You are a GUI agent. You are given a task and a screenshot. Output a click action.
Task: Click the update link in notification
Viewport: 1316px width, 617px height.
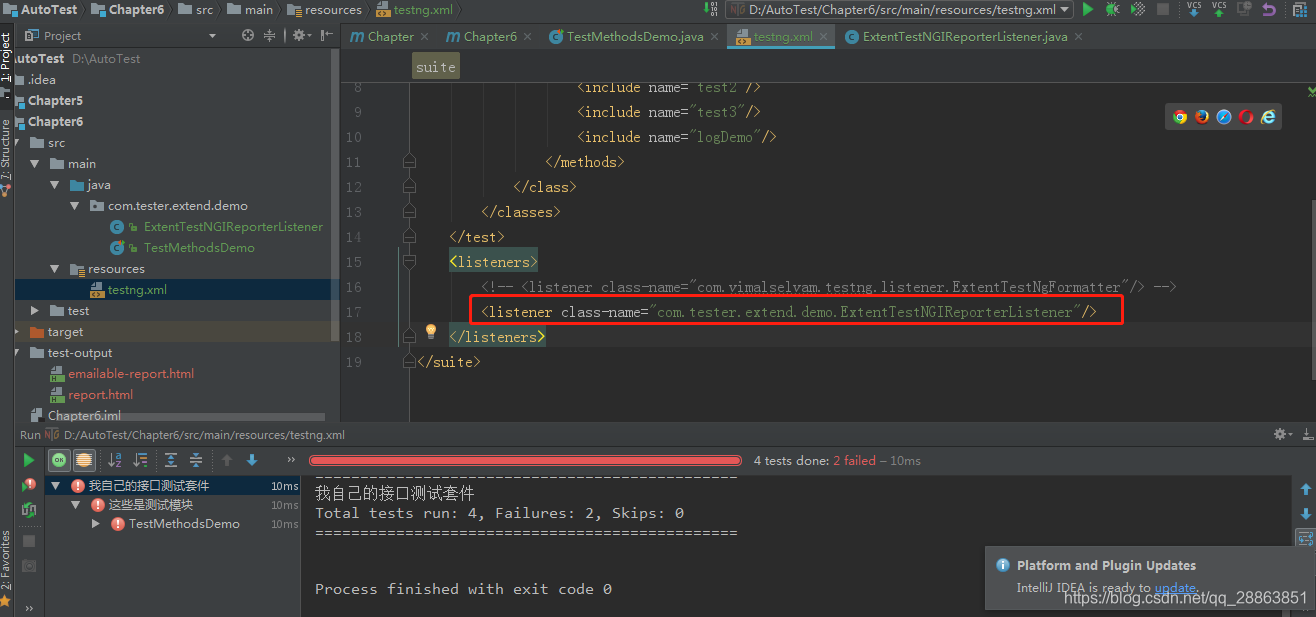1175,588
